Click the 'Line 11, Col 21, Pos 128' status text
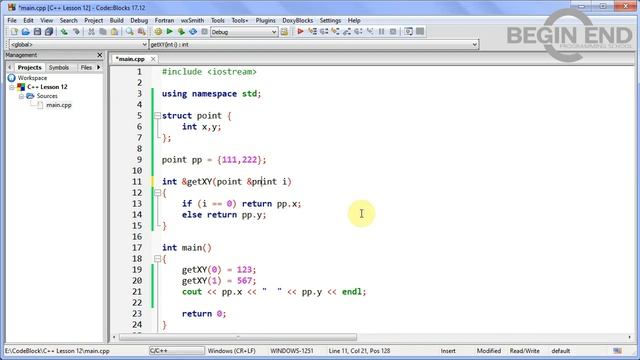Screen dimensions: 640x360 (x=359, y=351)
